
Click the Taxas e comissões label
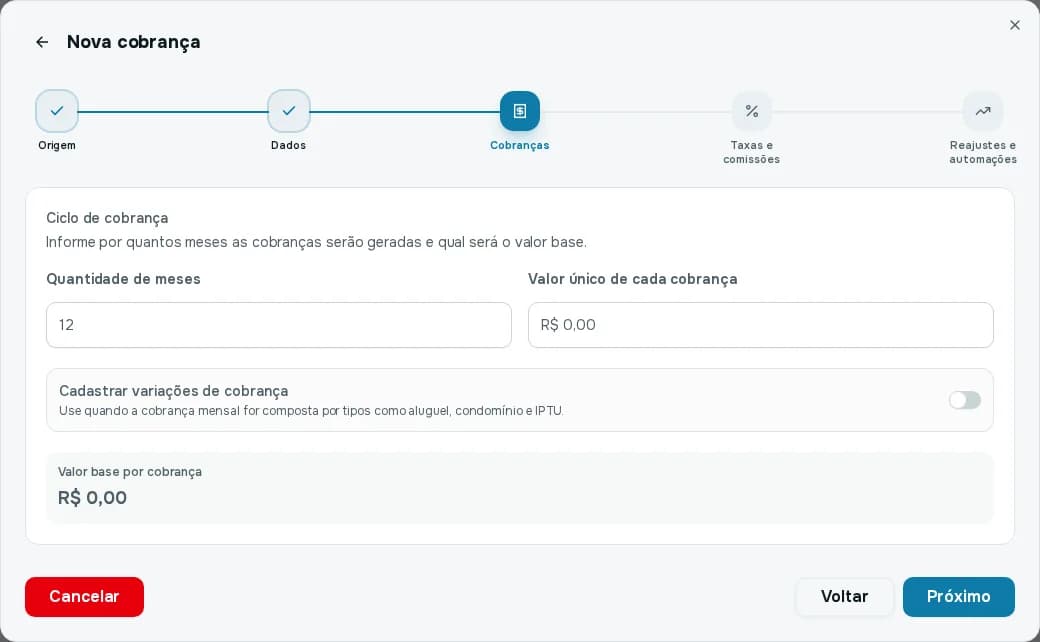pyautogui.click(x=751, y=152)
